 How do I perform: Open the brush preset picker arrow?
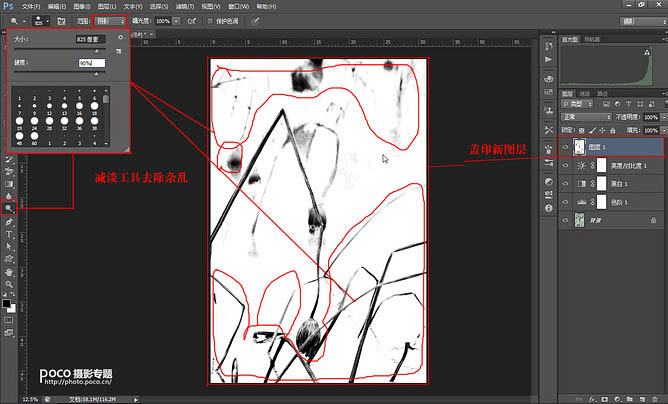pyautogui.click(x=47, y=21)
